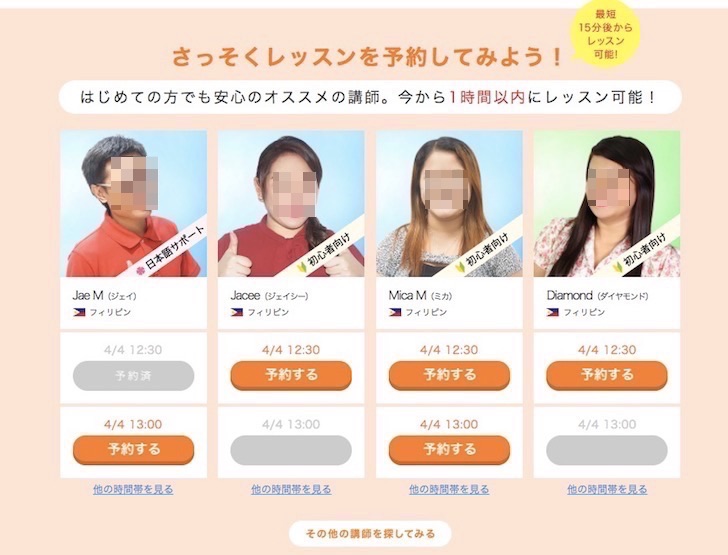Screen dimensions: 728x555
Task: Open 他の時間帯を見る link under Jacee
Action: click(x=291, y=489)
